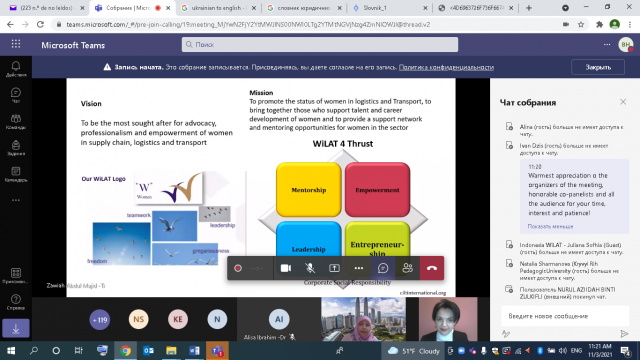The width and height of the screenshot is (640, 360).
Task: Click the address bar URL
Action: tap(248, 24)
